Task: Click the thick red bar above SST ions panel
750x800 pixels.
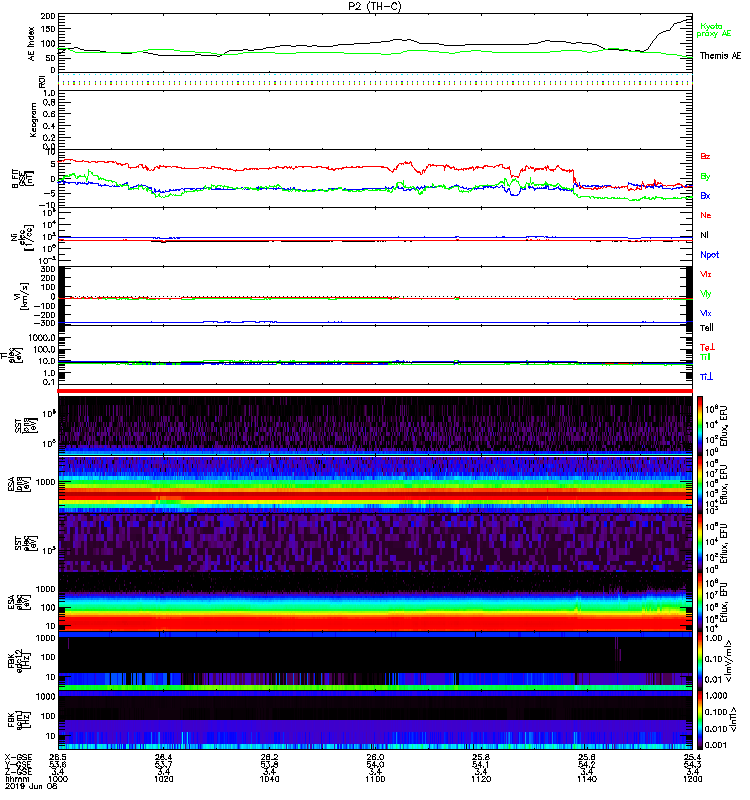Action: click(375, 391)
